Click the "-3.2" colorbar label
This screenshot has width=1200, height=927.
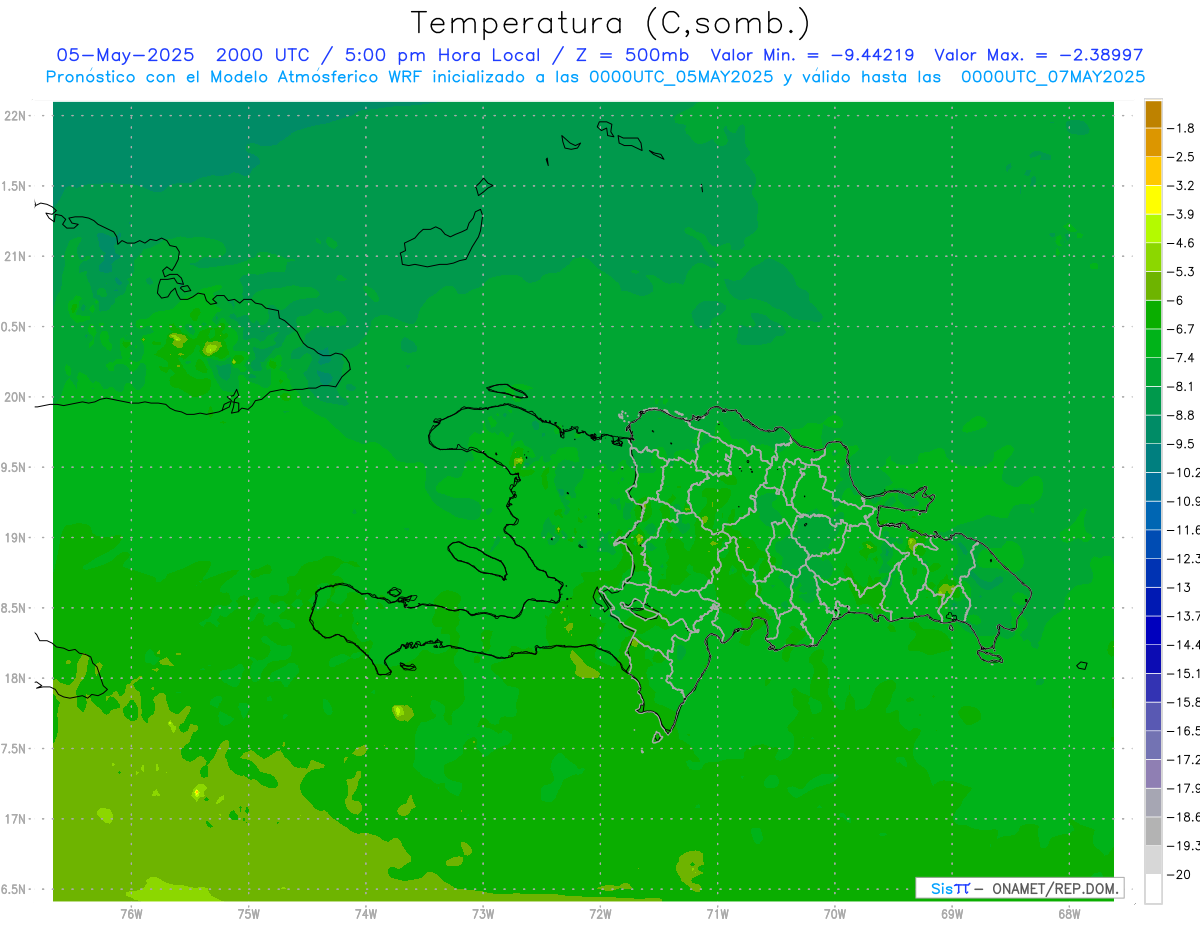point(1182,186)
